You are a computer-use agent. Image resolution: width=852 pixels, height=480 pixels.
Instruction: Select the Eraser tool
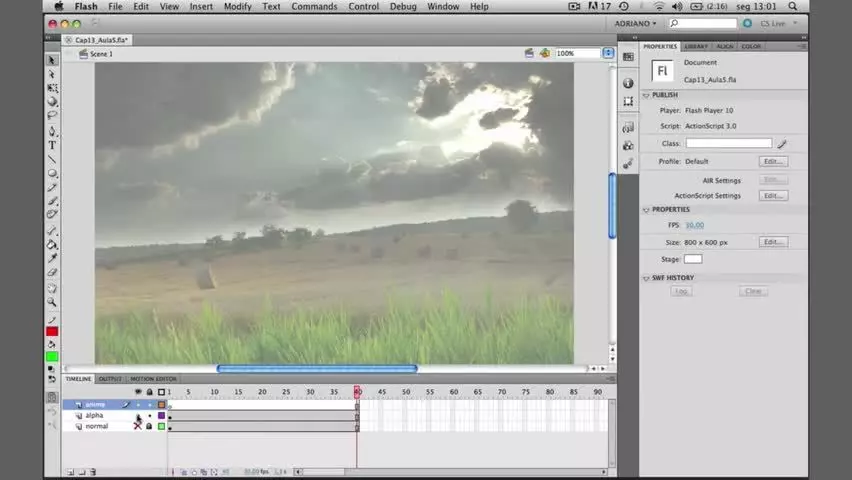[52, 272]
